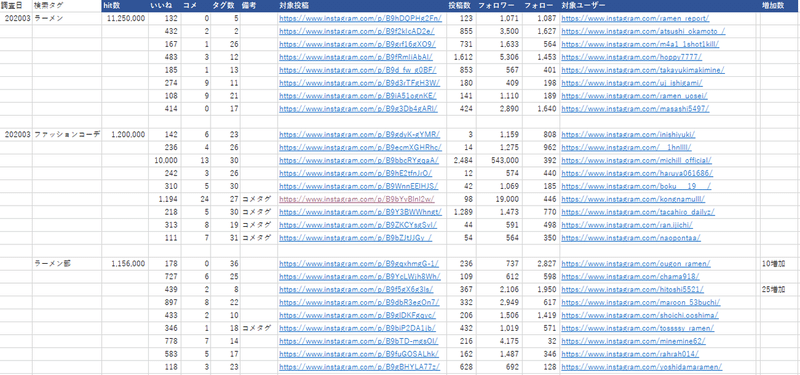Visit the minemine62 user link
This screenshot has height=375, width=800.
pos(633,341)
